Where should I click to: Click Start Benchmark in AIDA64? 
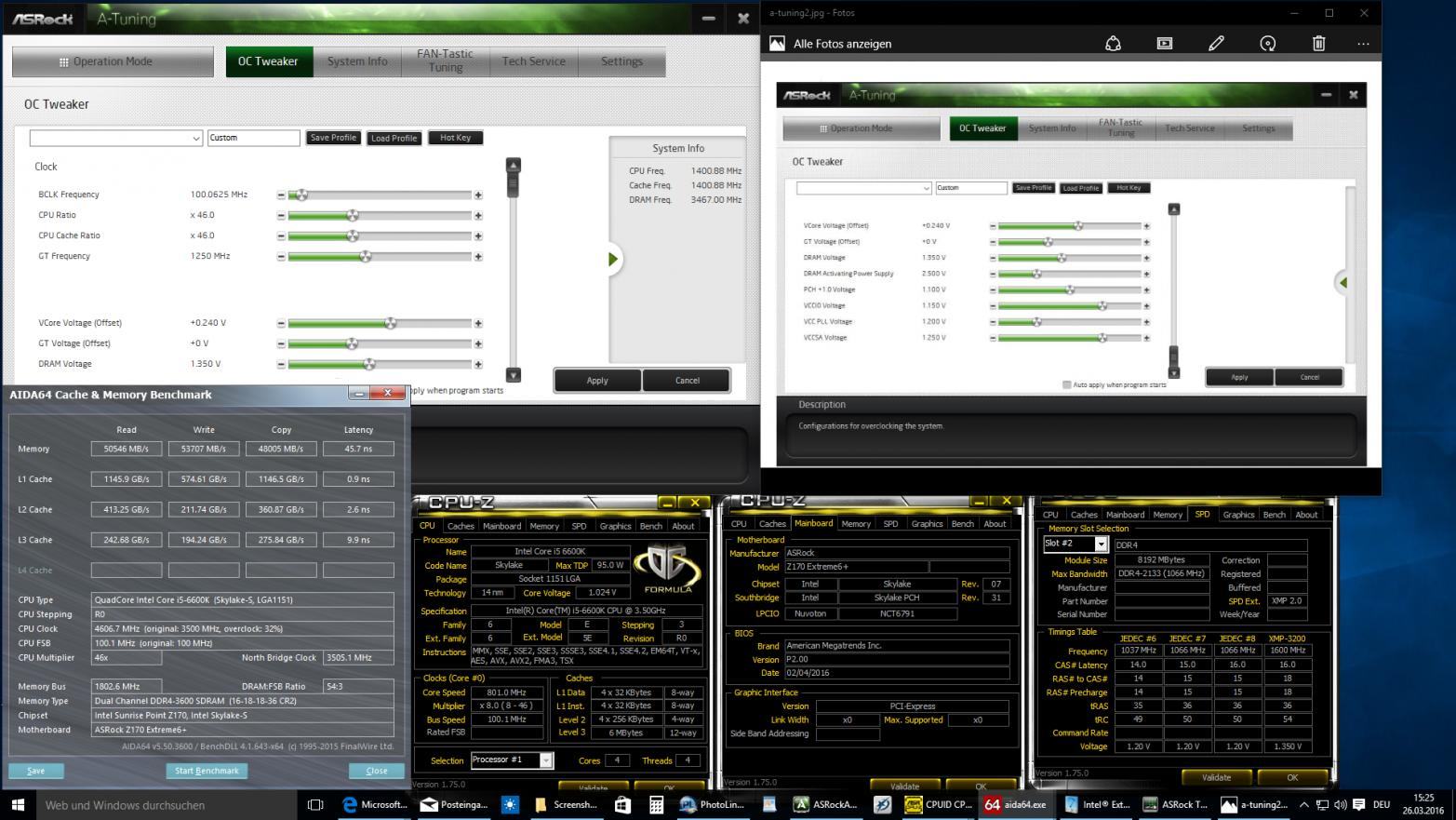(207, 771)
